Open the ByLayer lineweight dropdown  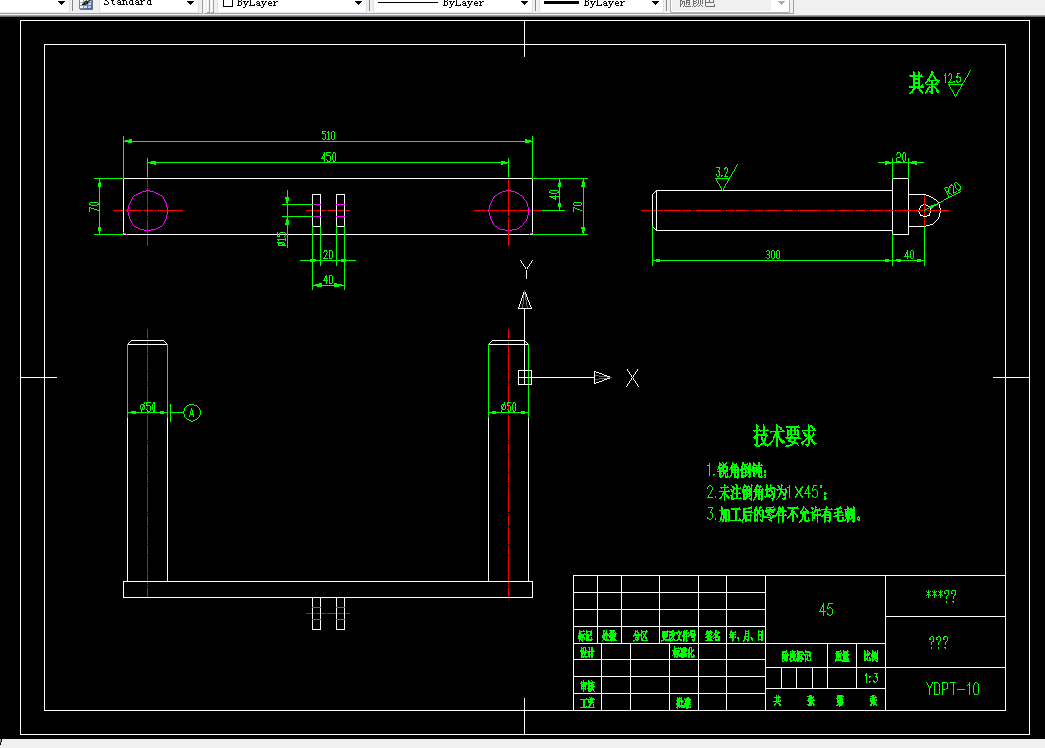(x=655, y=3)
